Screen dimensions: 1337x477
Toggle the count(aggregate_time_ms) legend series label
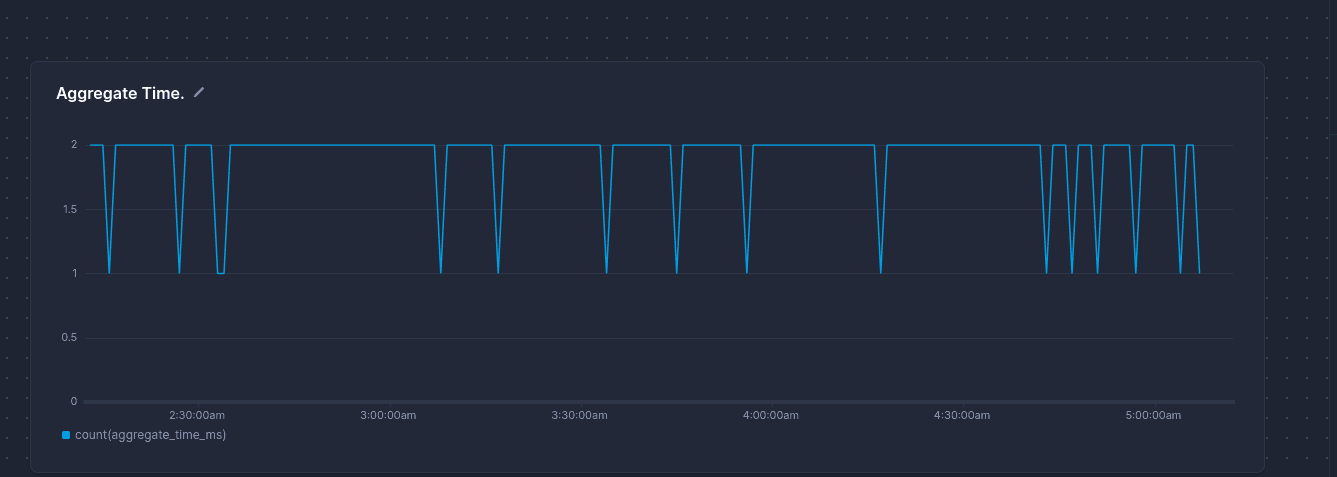[x=150, y=435]
